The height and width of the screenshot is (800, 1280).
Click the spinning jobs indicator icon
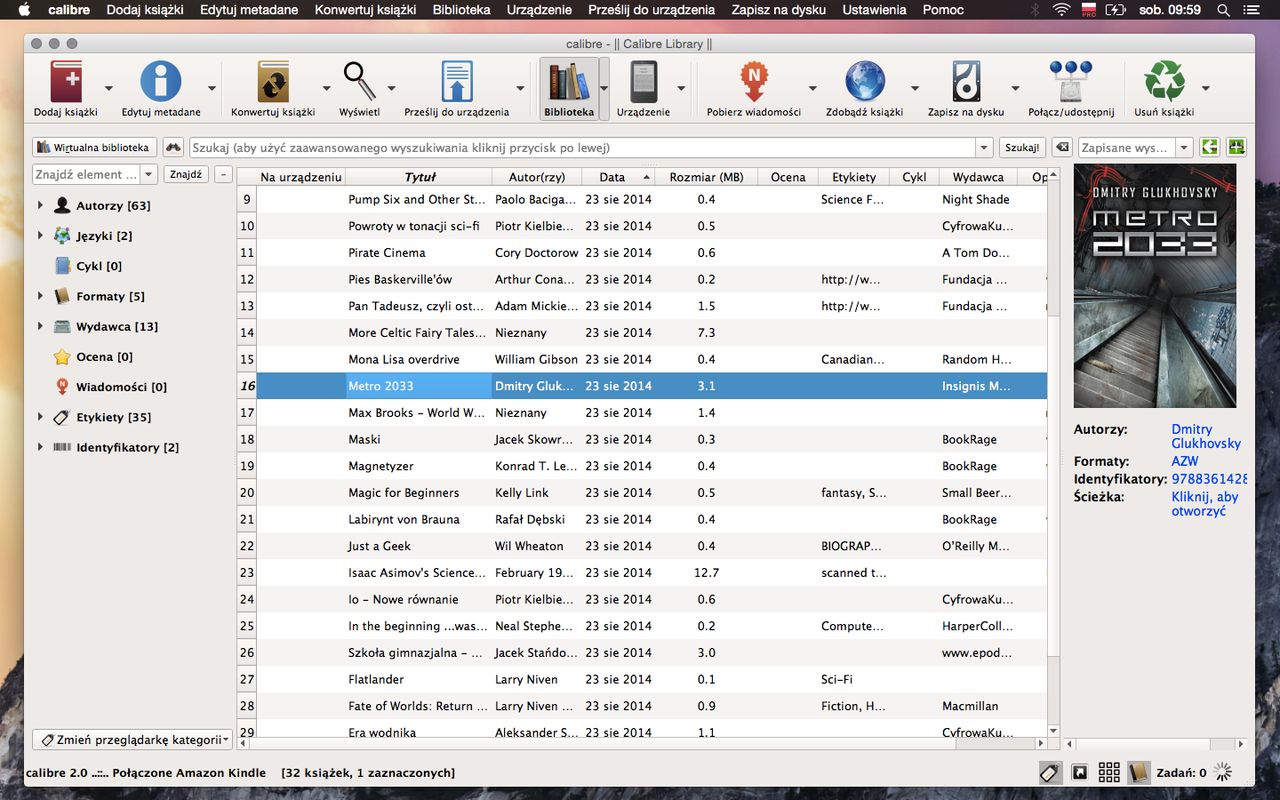(1222, 772)
